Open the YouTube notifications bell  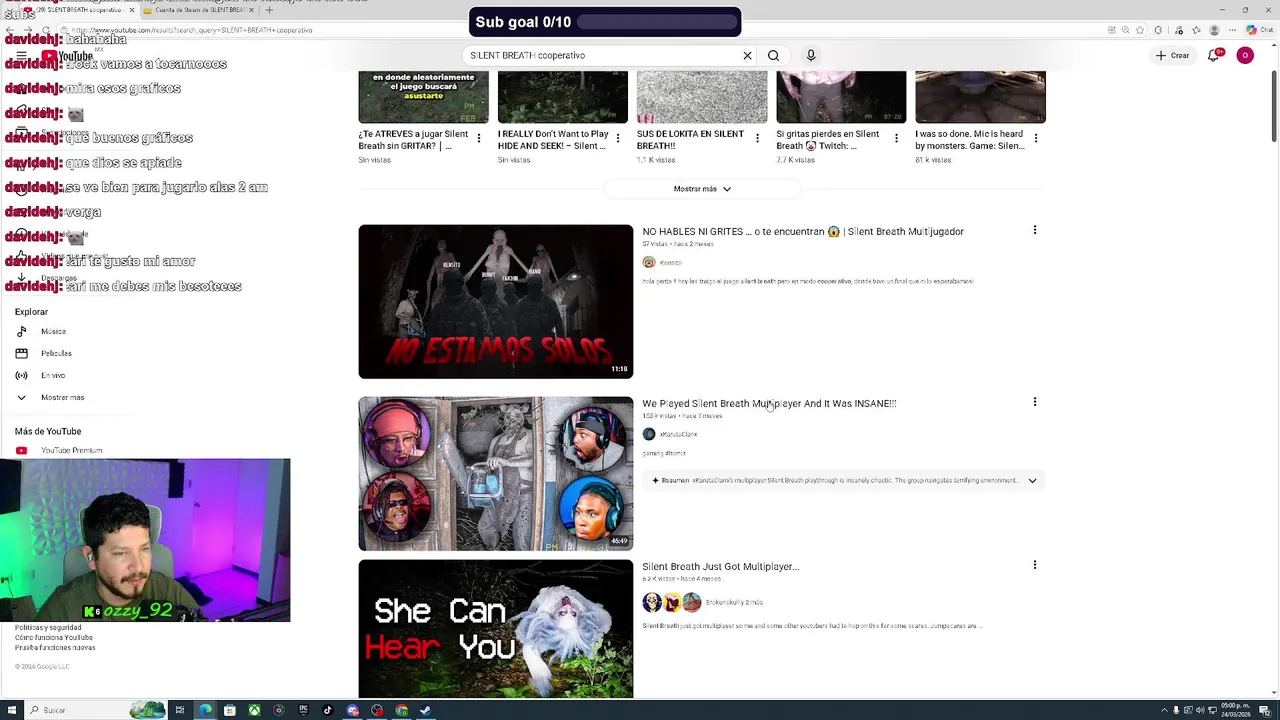(x=1214, y=56)
